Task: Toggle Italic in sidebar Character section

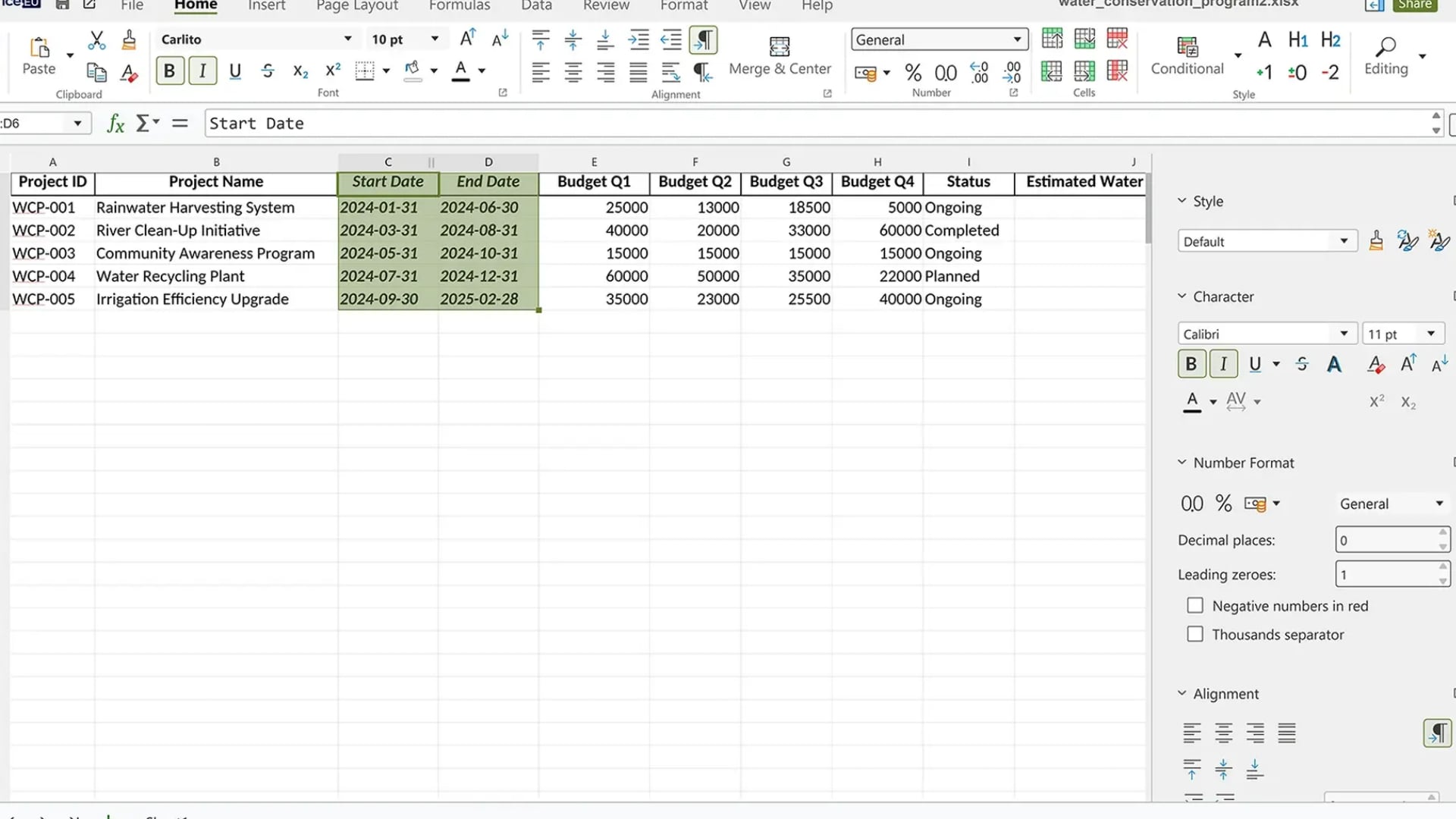Action: (x=1223, y=364)
